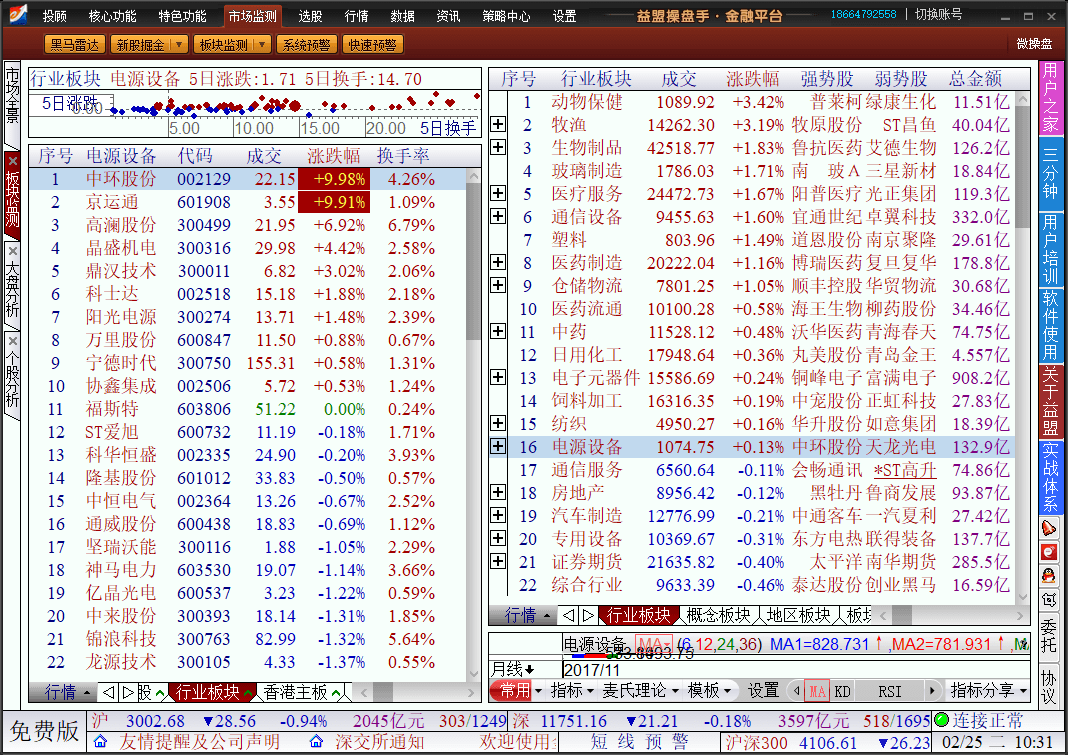Click the 设置 button in indicator bar
1068x755 pixels.
[x=763, y=691]
